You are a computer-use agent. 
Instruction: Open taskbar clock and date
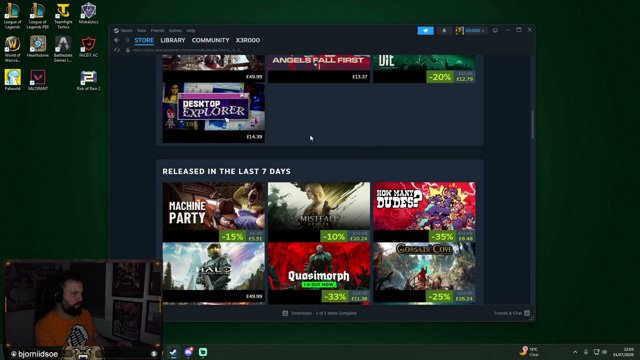coord(623,352)
